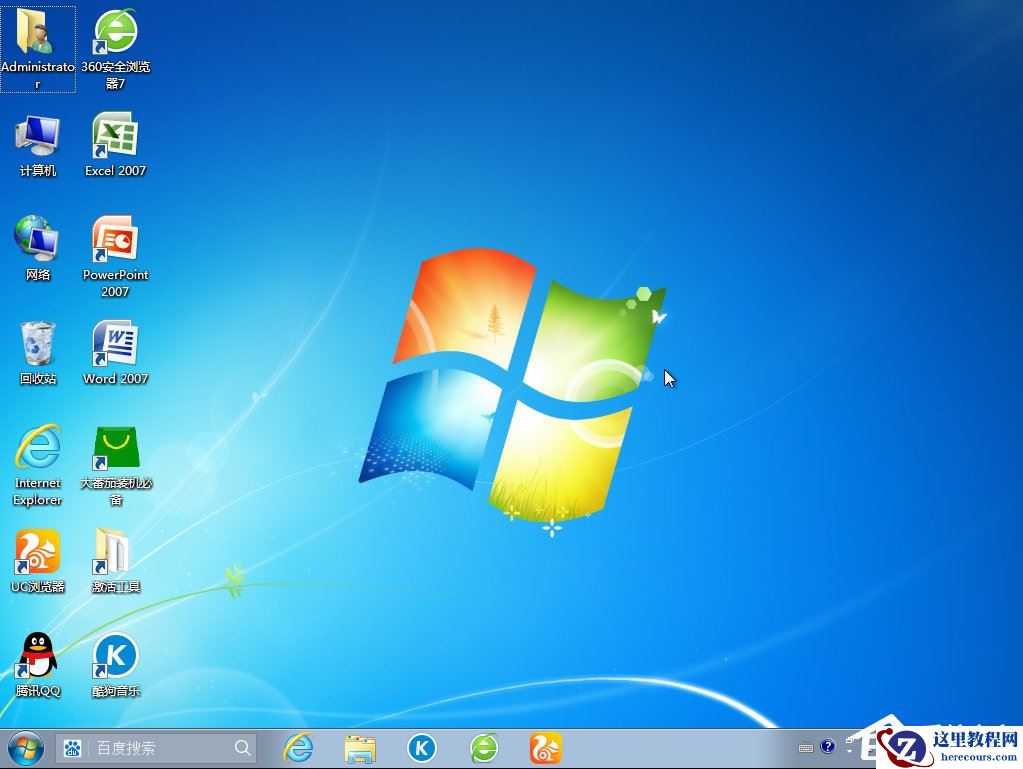
Task: Open the KuGou icon on the taskbar
Action: [x=420, y=747]
